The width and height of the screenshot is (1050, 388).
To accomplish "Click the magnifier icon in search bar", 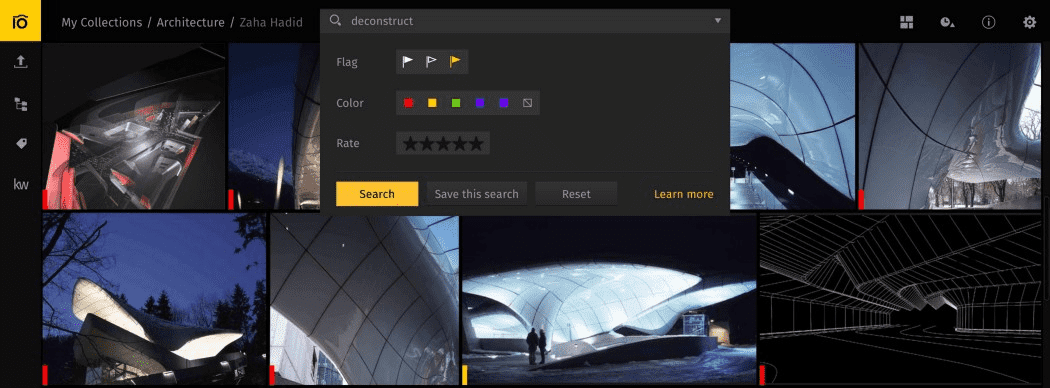I will click(x=335, y=21).
